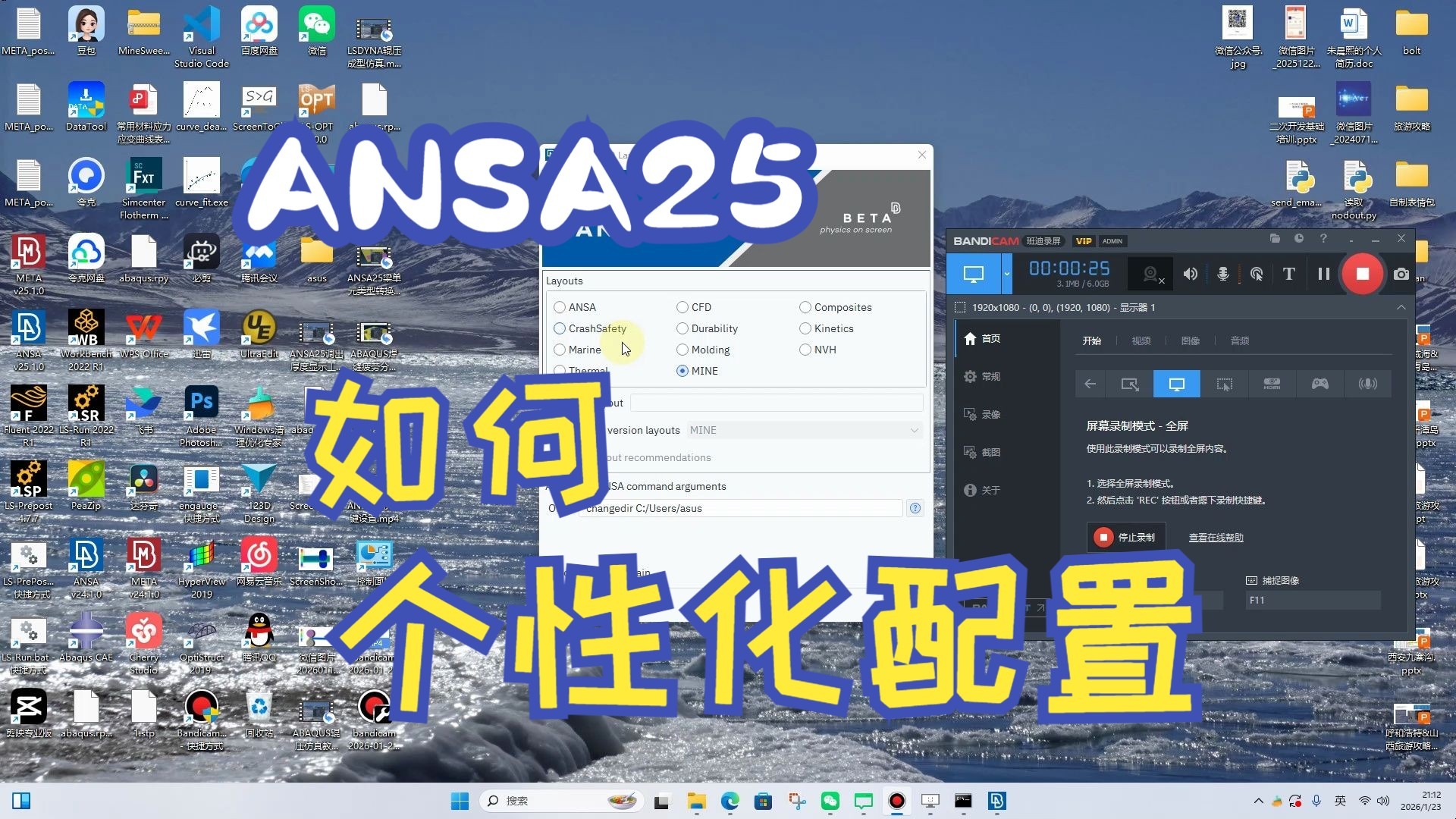Toggle the webcam overlay icon

[x=1150, y=274]
